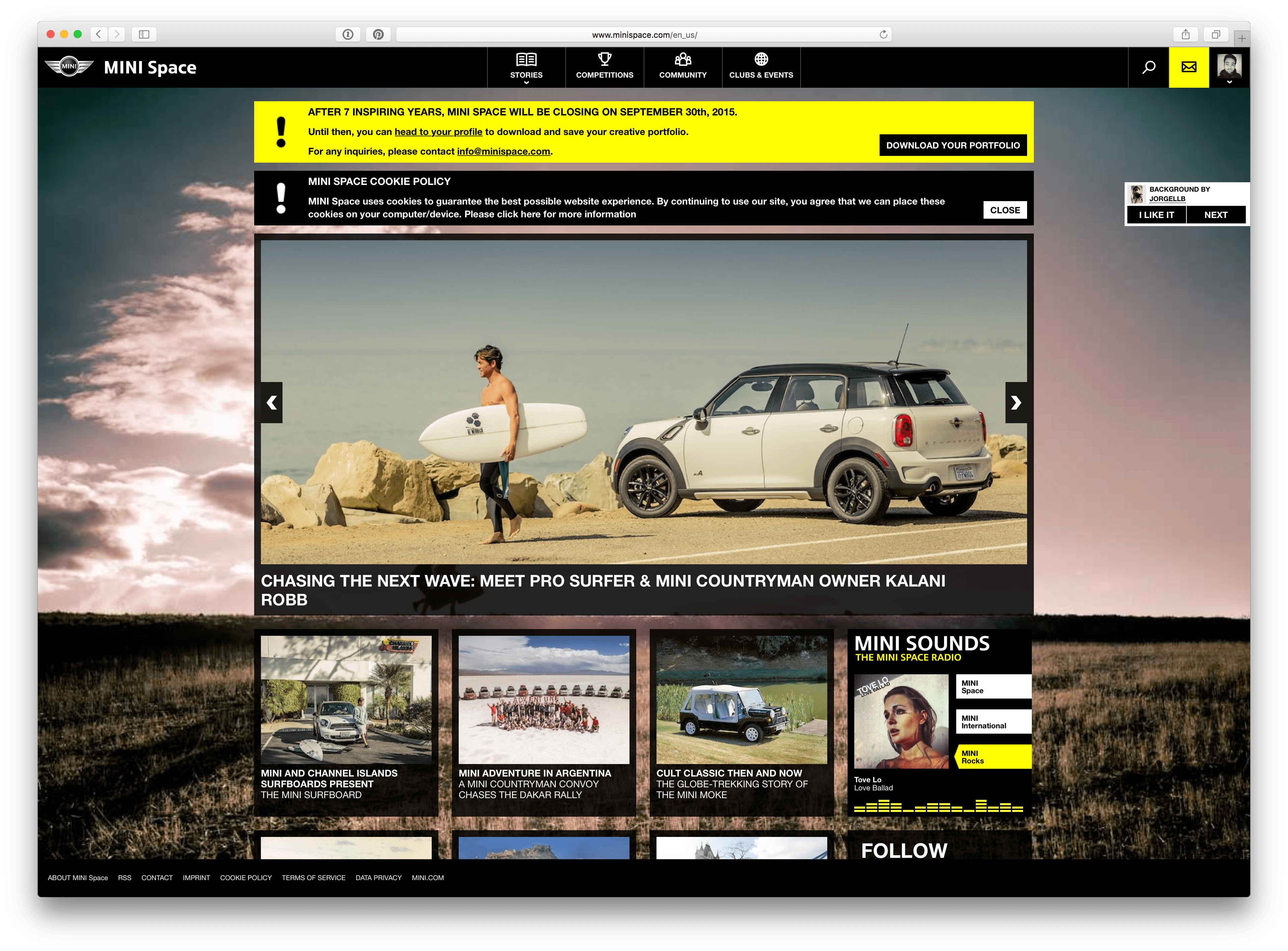Open the RSS footer link
The image size is (1288, 951).
click(x=124, y=878)
